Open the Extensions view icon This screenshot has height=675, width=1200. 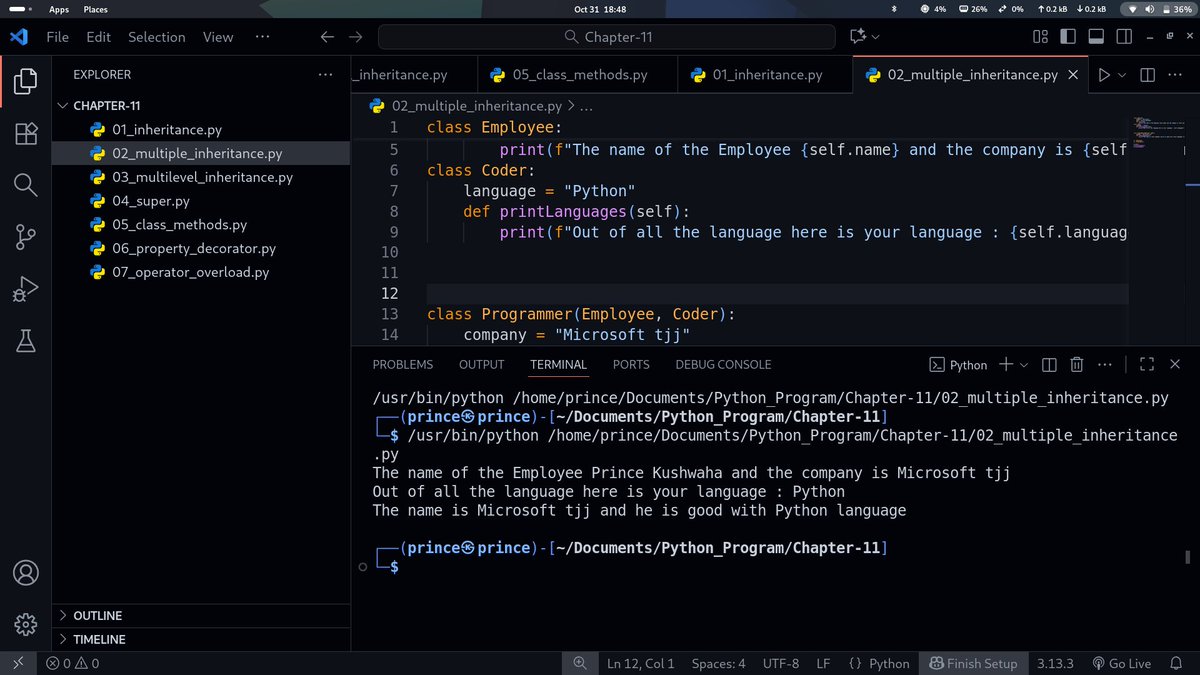[x=25, y=133]
